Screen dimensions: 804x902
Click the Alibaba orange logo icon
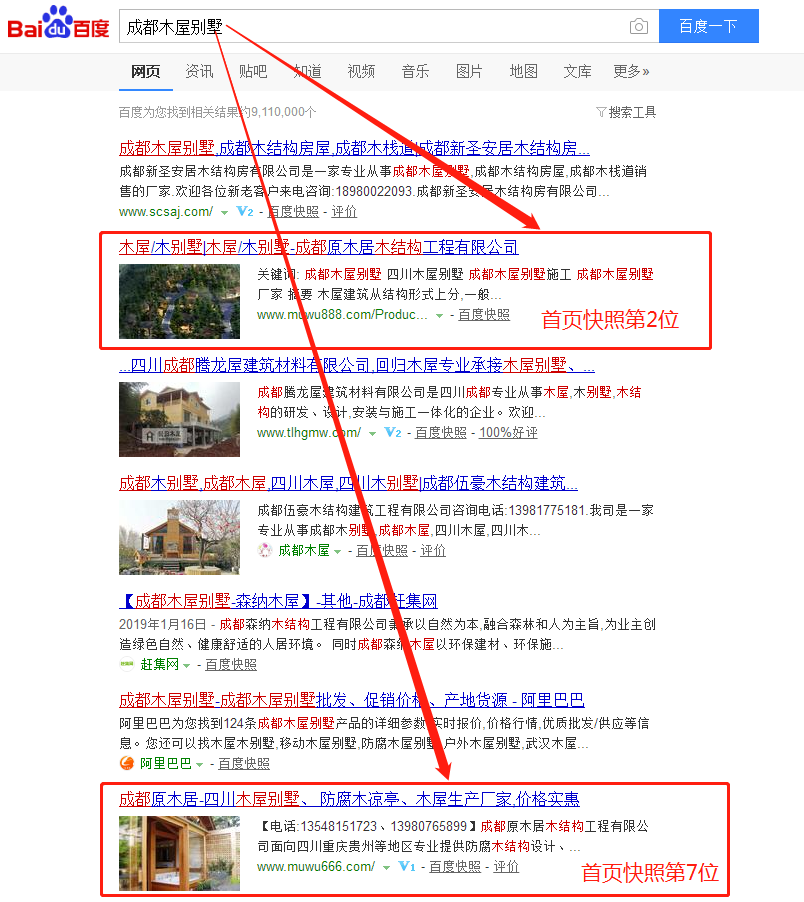pos(127,763)
